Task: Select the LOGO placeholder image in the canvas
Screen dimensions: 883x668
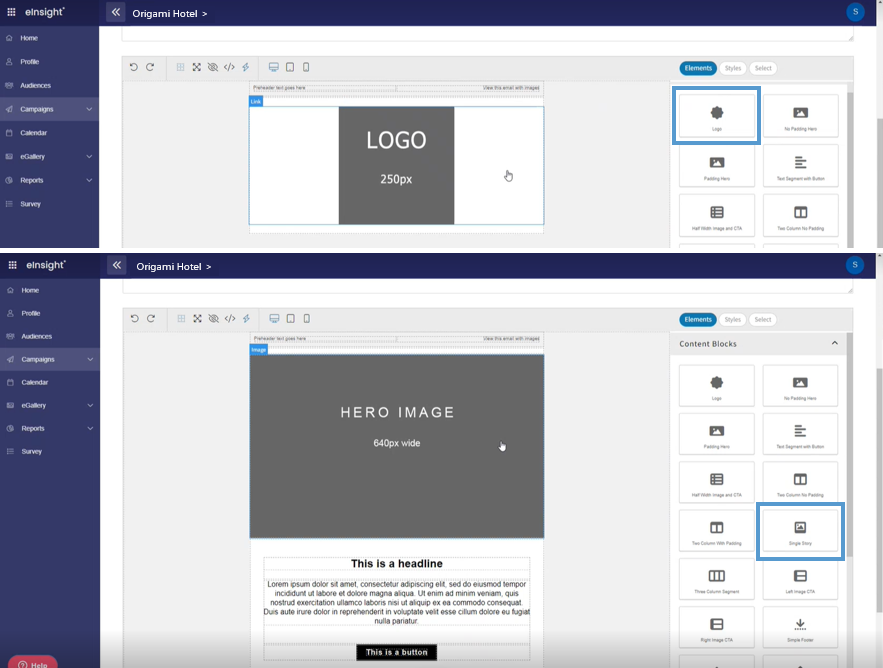Action: pos(396,166)
